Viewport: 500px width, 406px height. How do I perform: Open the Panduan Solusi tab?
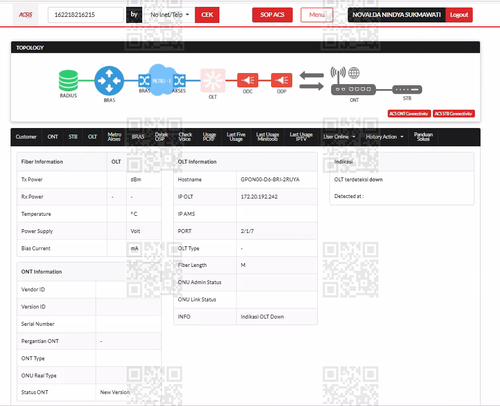(423, 137)
